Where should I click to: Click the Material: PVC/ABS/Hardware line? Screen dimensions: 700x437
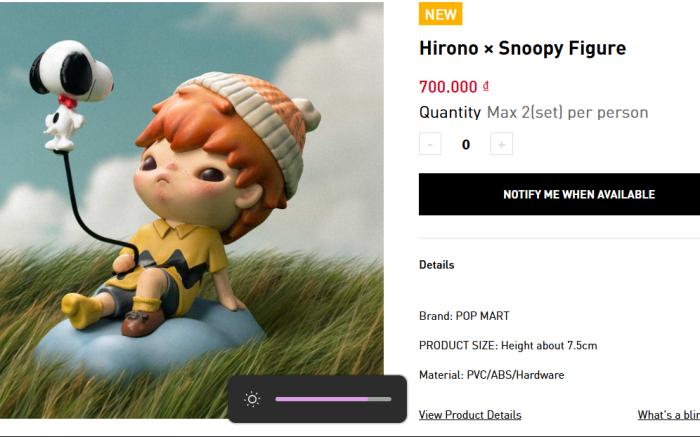[491, 375]
